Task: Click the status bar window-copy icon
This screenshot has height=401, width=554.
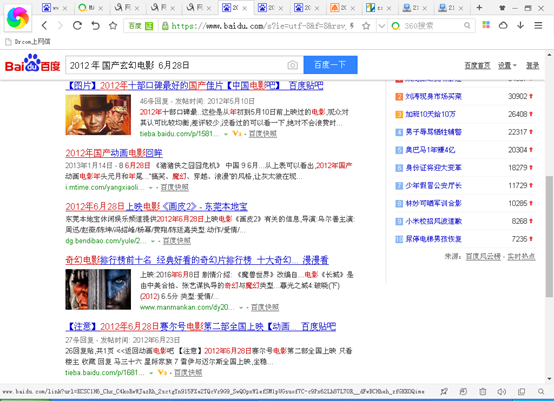Action: pos(521,391)
